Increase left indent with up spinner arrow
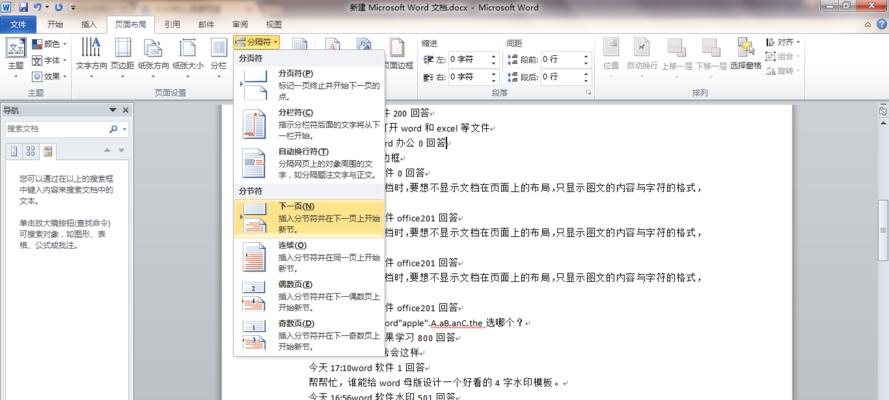This screenshot has width=889, height=400. point(494,56)
